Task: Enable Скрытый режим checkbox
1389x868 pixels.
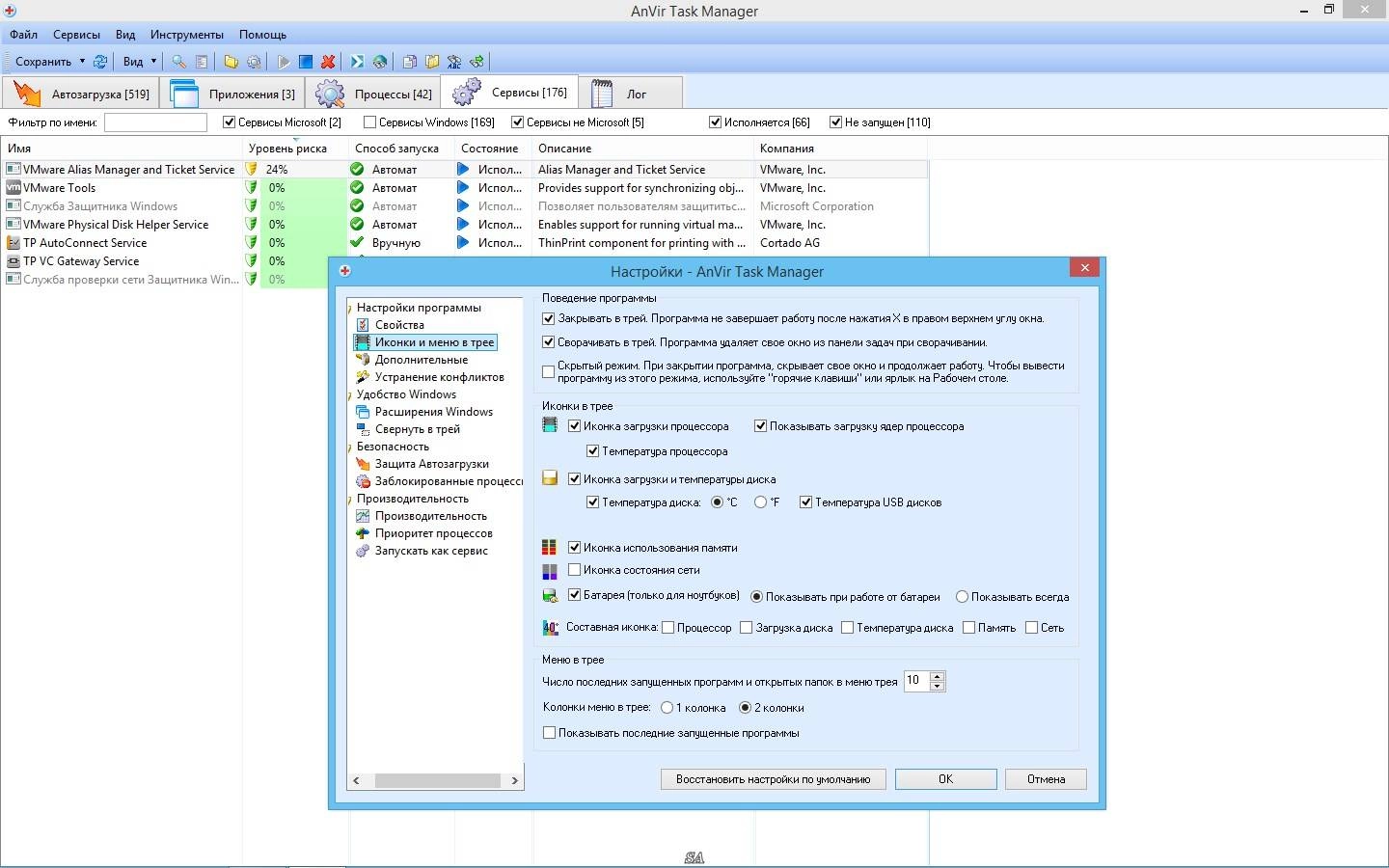Action: click(549, 371)
